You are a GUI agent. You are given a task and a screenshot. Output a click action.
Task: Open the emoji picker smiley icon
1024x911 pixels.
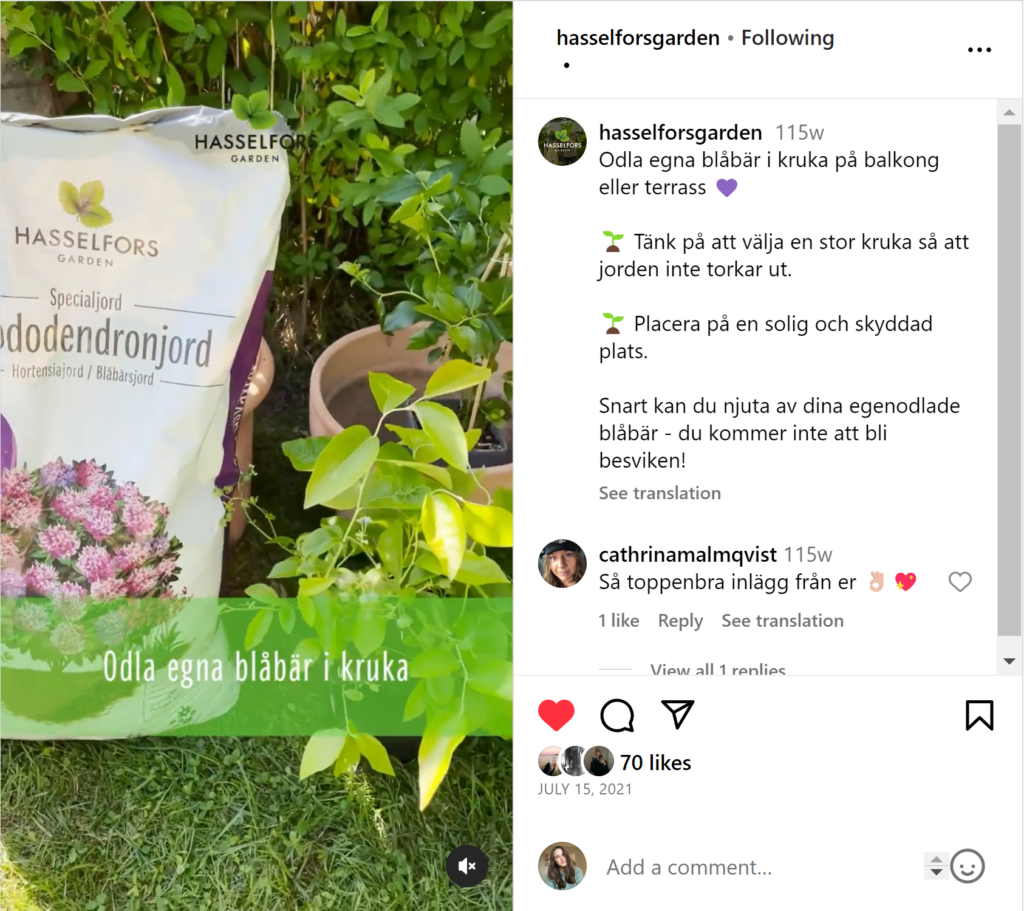[967, 867]
